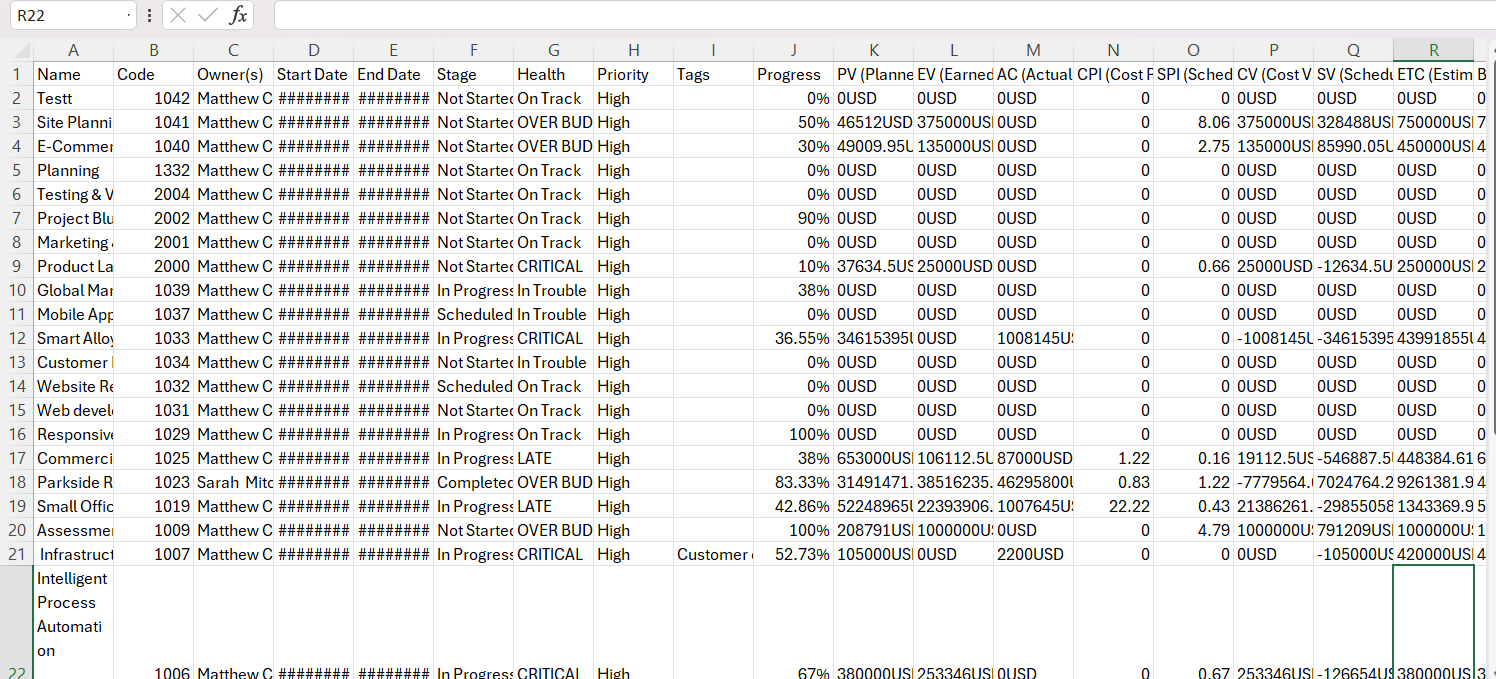Click the End Date header cell

[x=393, y=74]
